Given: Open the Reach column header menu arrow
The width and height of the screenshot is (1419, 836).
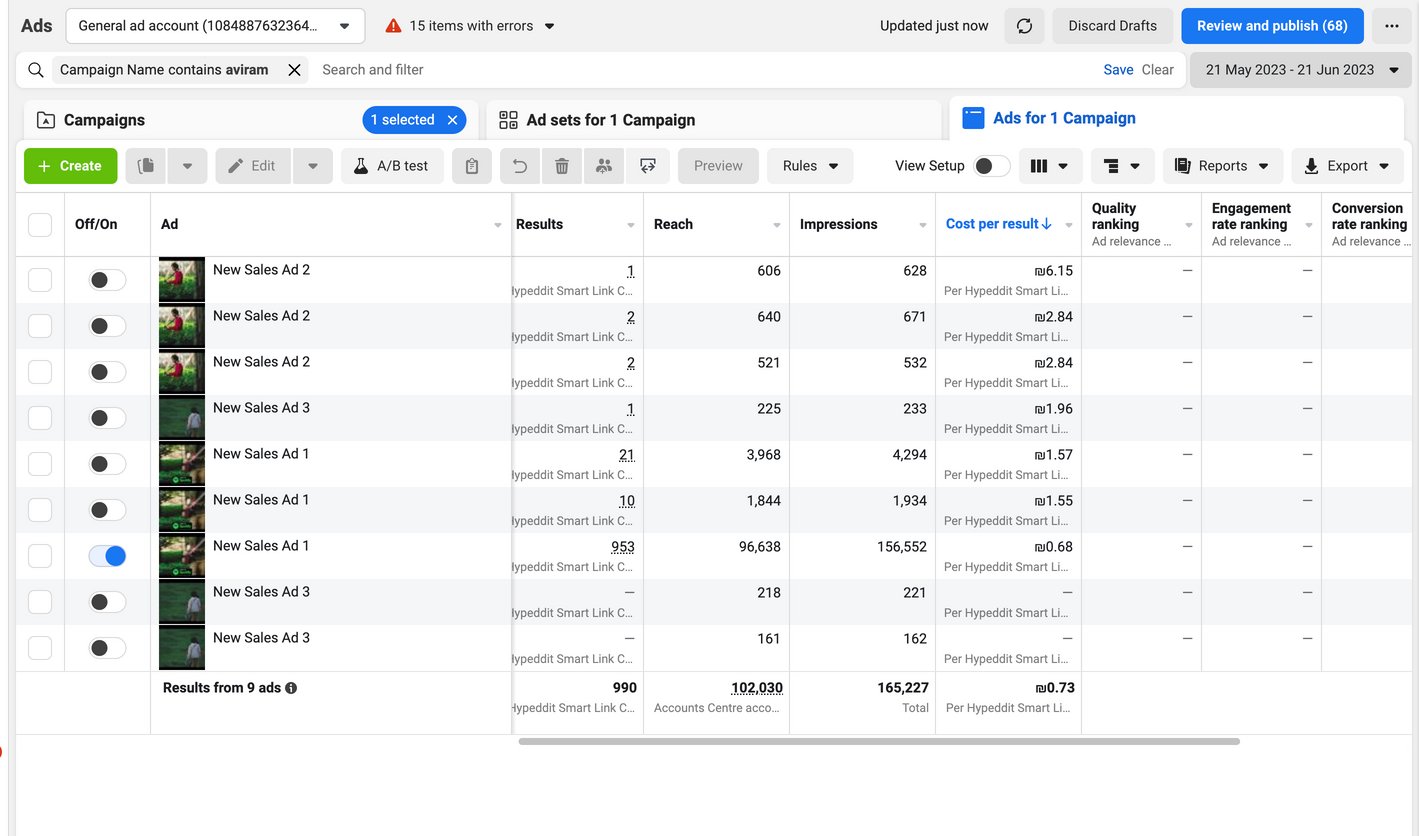Looking at the screenshot, I should click(x=777, y=226).
